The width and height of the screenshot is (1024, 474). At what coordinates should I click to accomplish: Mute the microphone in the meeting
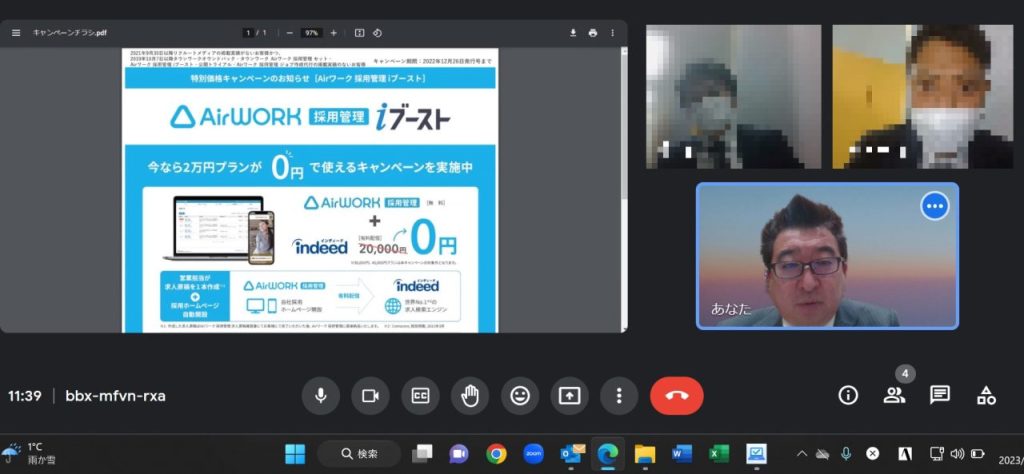[321, 396]
